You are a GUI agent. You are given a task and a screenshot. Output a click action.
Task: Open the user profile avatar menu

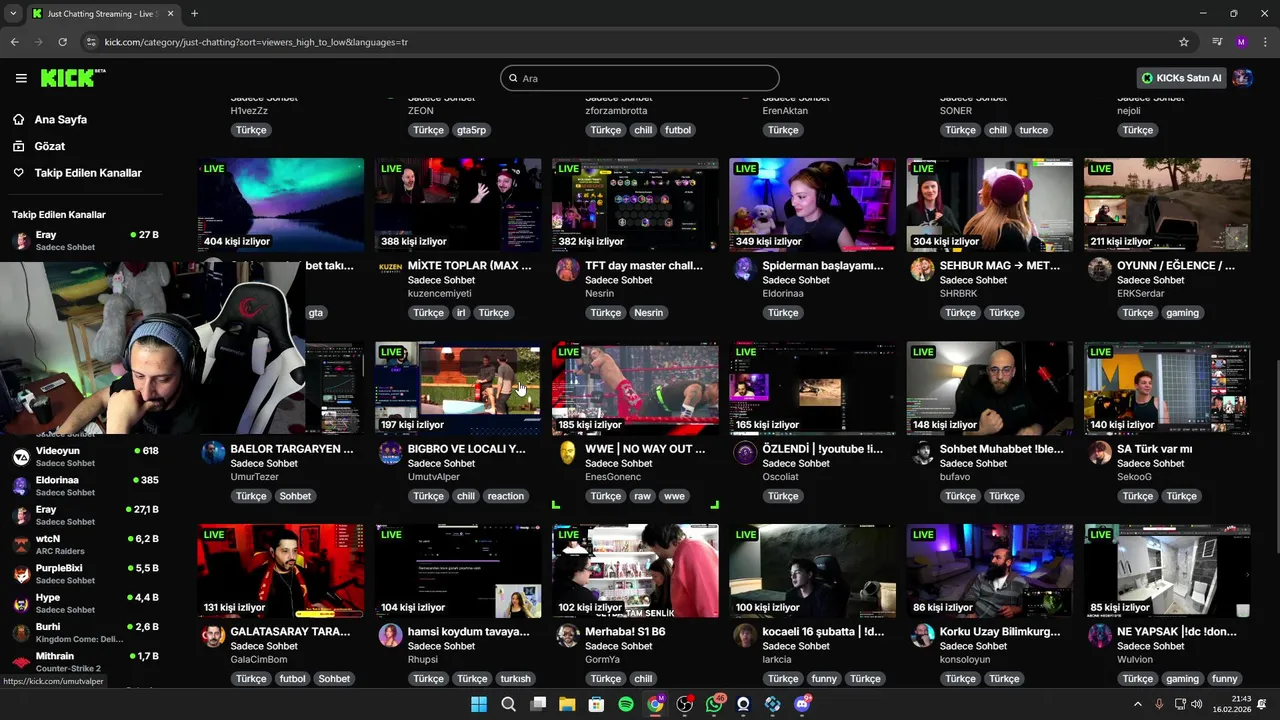[x=1242, y=78]
